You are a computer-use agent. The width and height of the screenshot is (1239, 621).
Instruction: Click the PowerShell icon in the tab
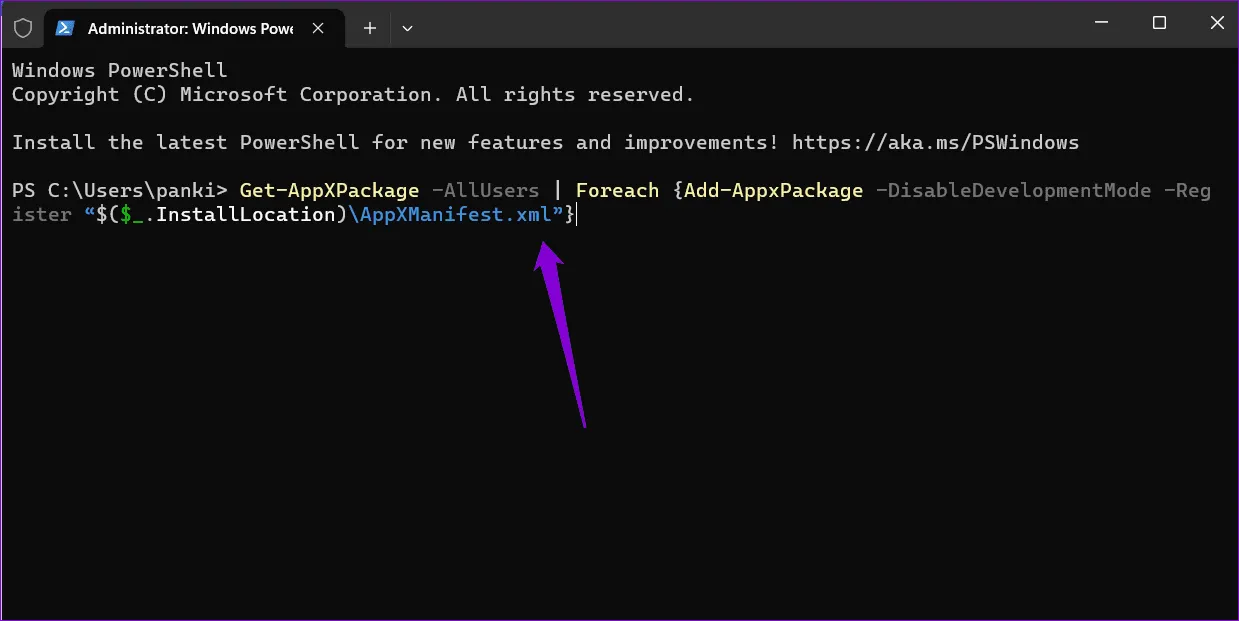pyautogui.click(x=65, y=28)
